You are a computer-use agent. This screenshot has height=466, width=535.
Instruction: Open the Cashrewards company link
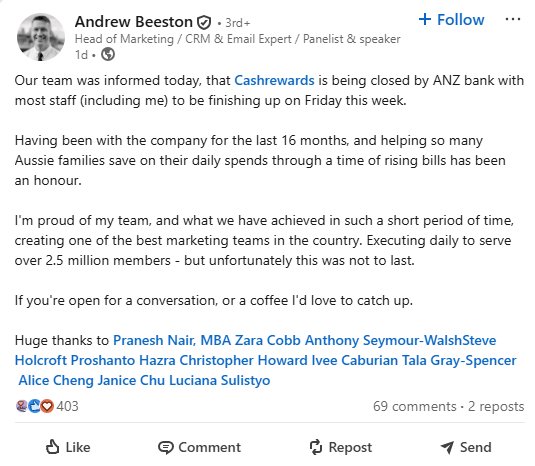point(274,81)
